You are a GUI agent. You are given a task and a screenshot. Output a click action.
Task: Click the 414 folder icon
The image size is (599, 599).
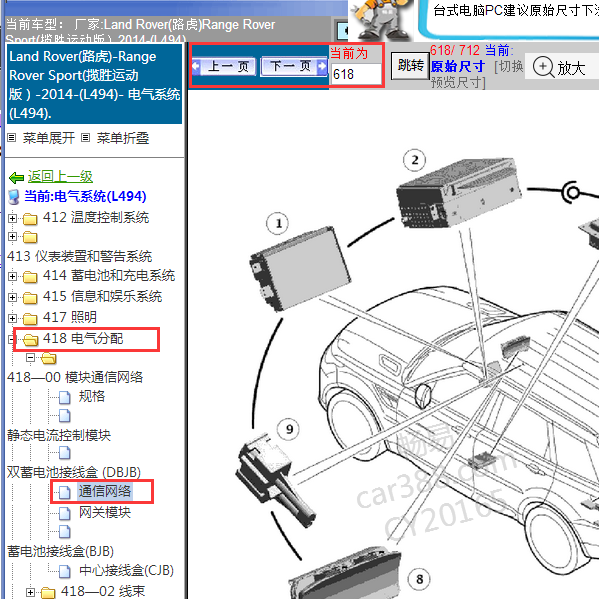point(30,277)
